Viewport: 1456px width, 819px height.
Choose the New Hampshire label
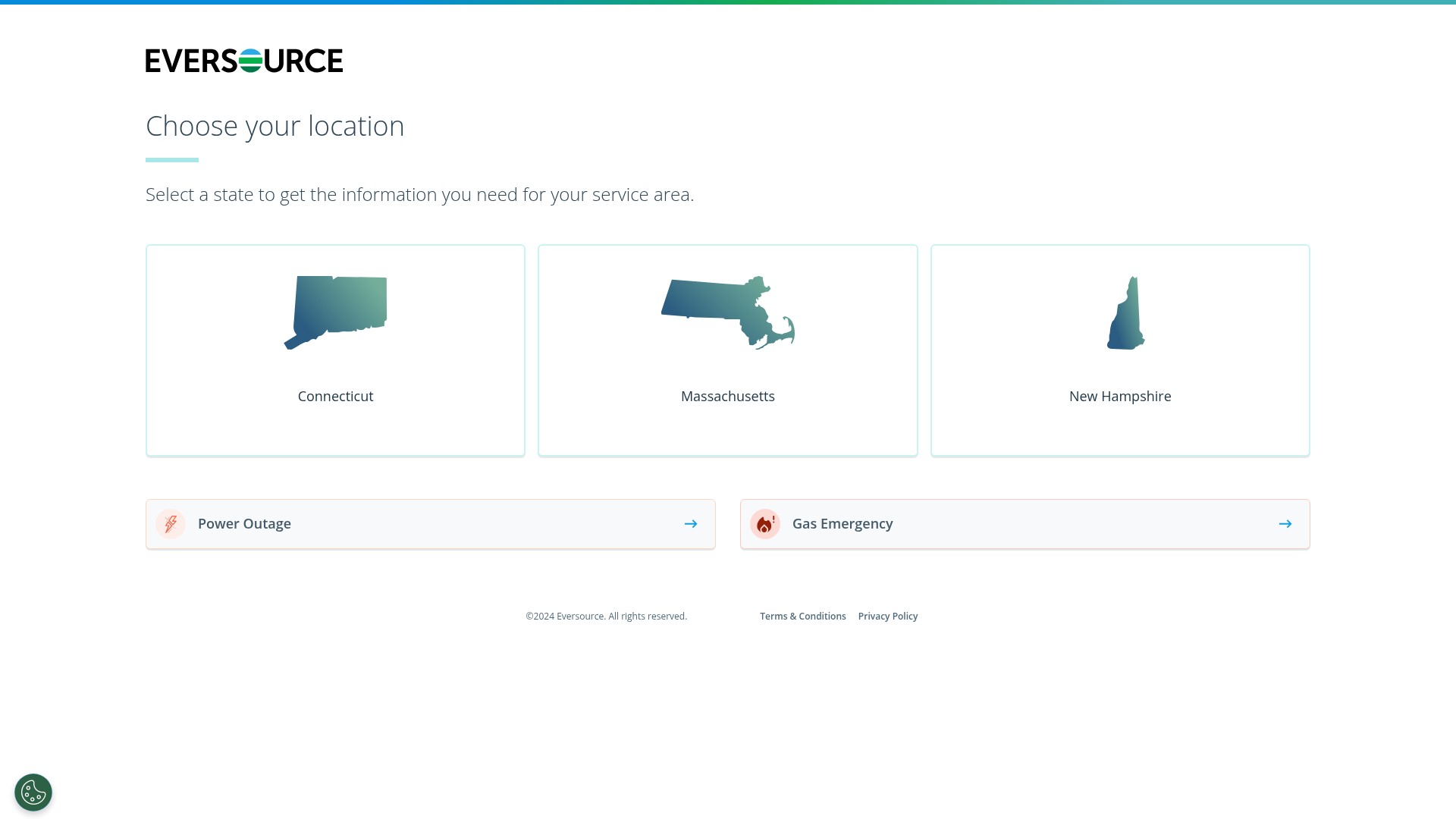[1120, 397]
